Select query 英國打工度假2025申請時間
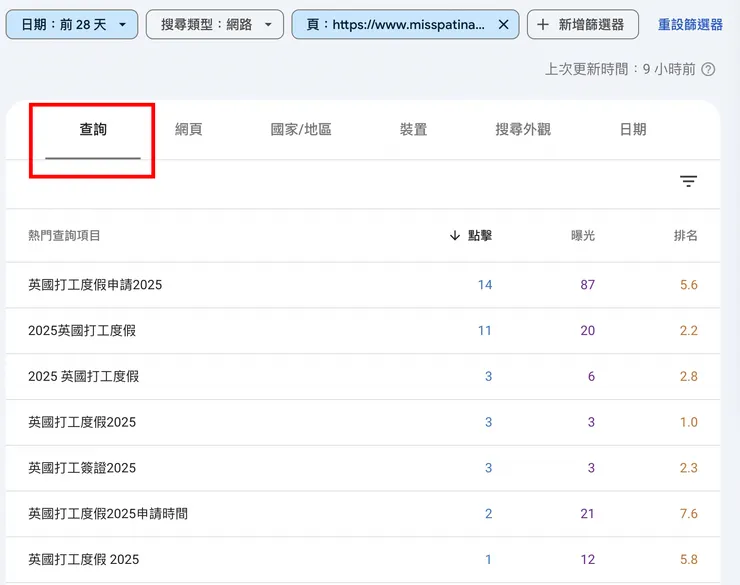 (x=108, y=514)
